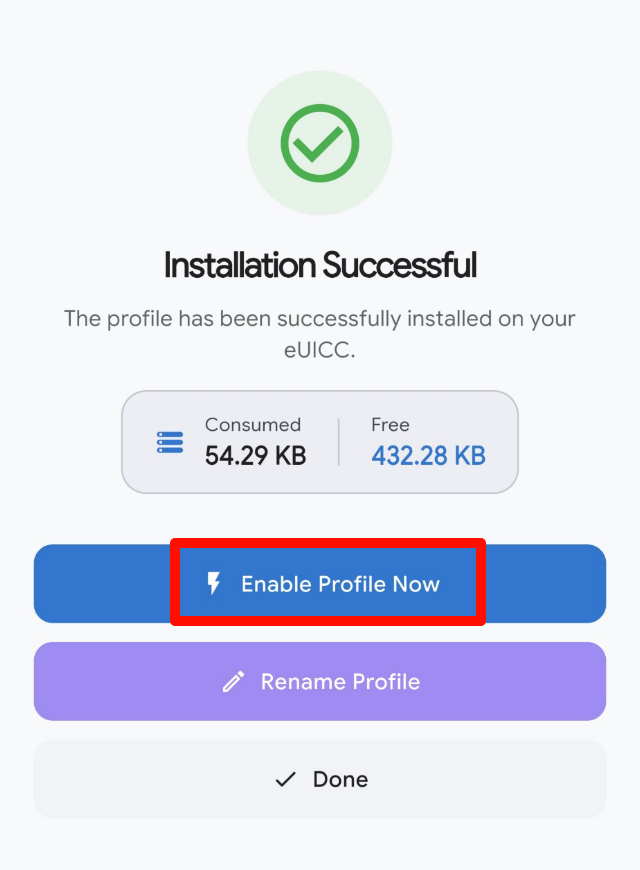Click the 432.28 KB free value
Screen dimensions: 640x870
(428, 456)
